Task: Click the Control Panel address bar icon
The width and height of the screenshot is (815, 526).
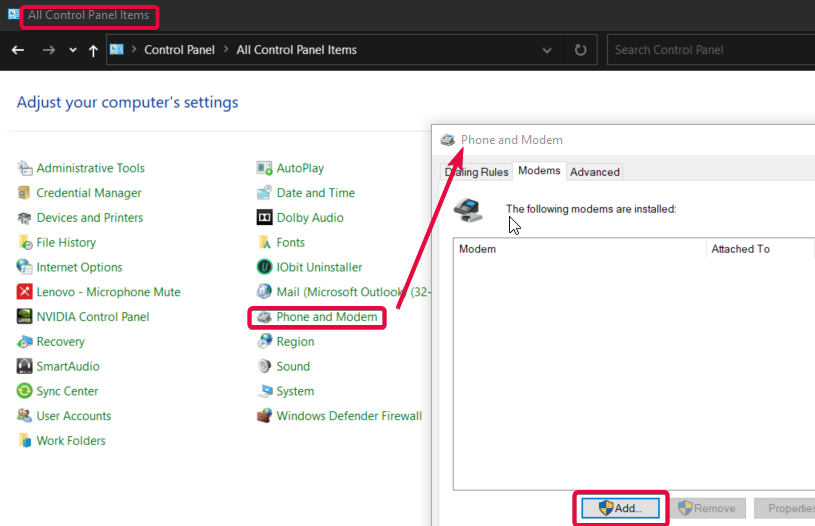Action: coord(116,49)
